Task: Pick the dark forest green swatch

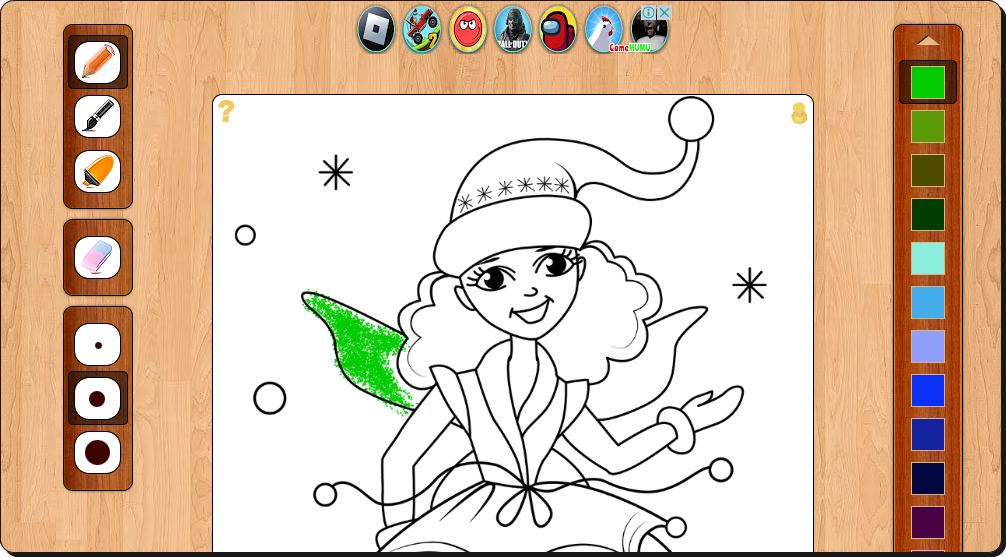Action: [928, 214]
